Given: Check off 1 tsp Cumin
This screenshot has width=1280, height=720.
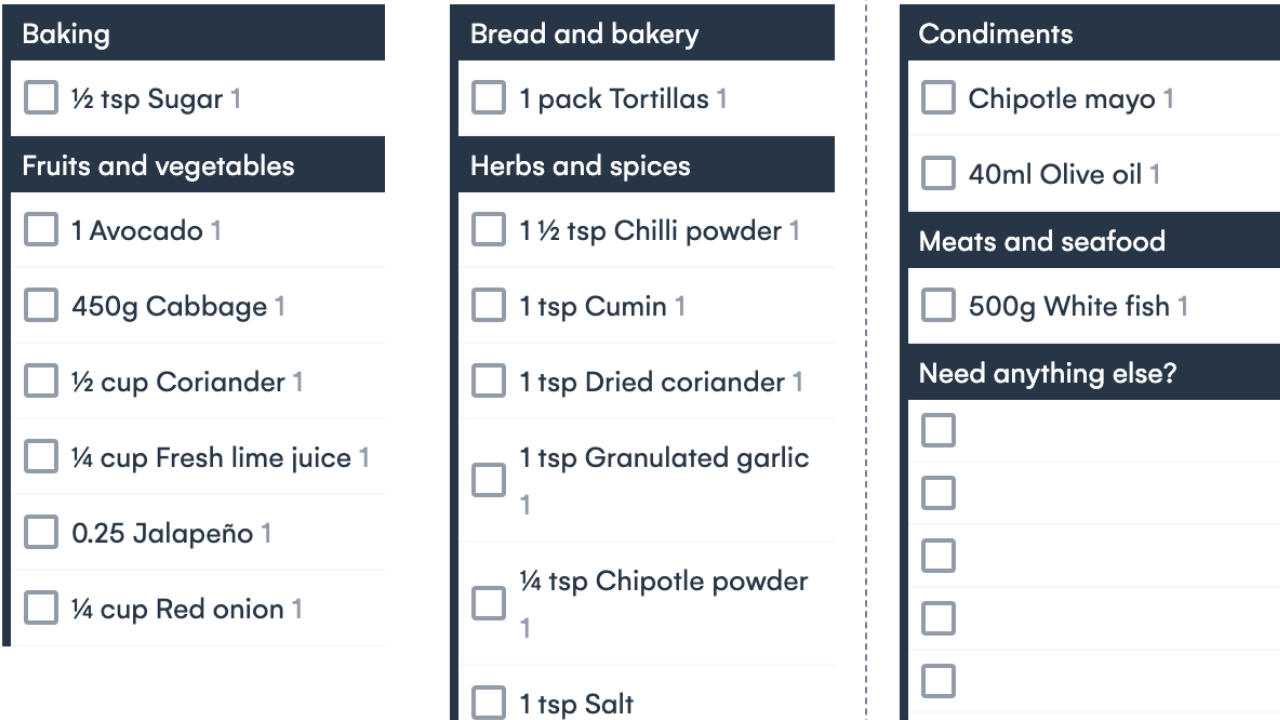Looking at the screenshot, I should pyautogui.click(x=489, y=306).
